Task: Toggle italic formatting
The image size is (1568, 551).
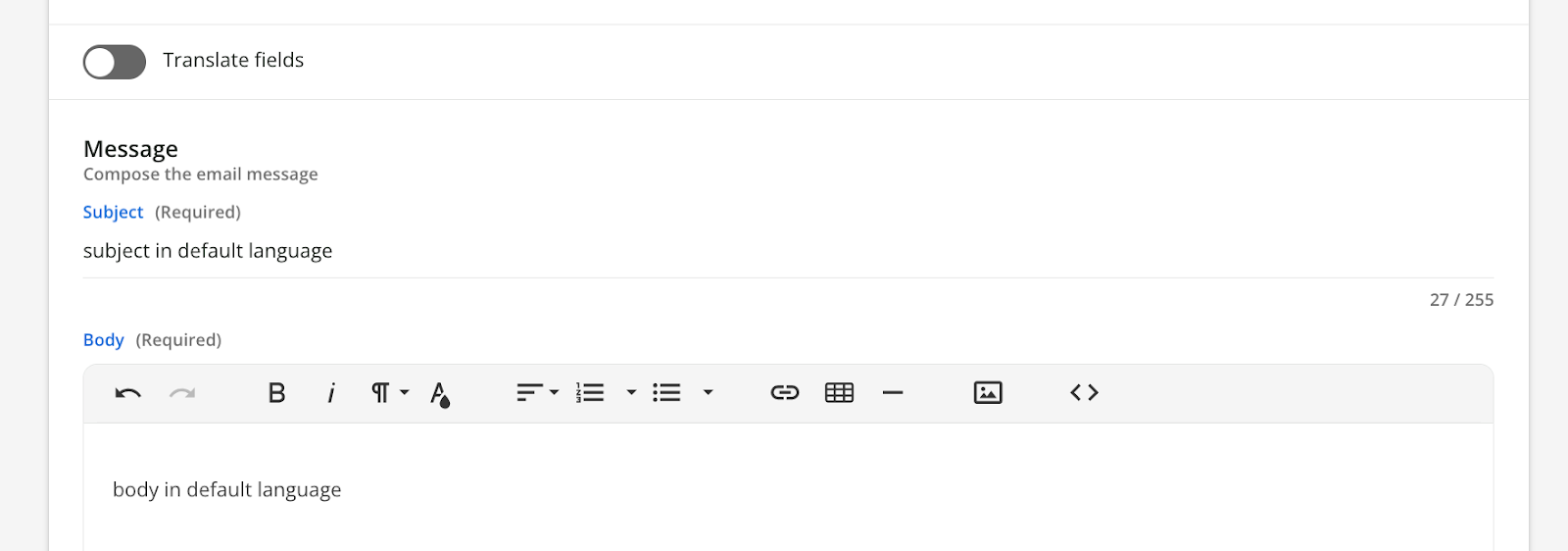Action: (331, 393)
